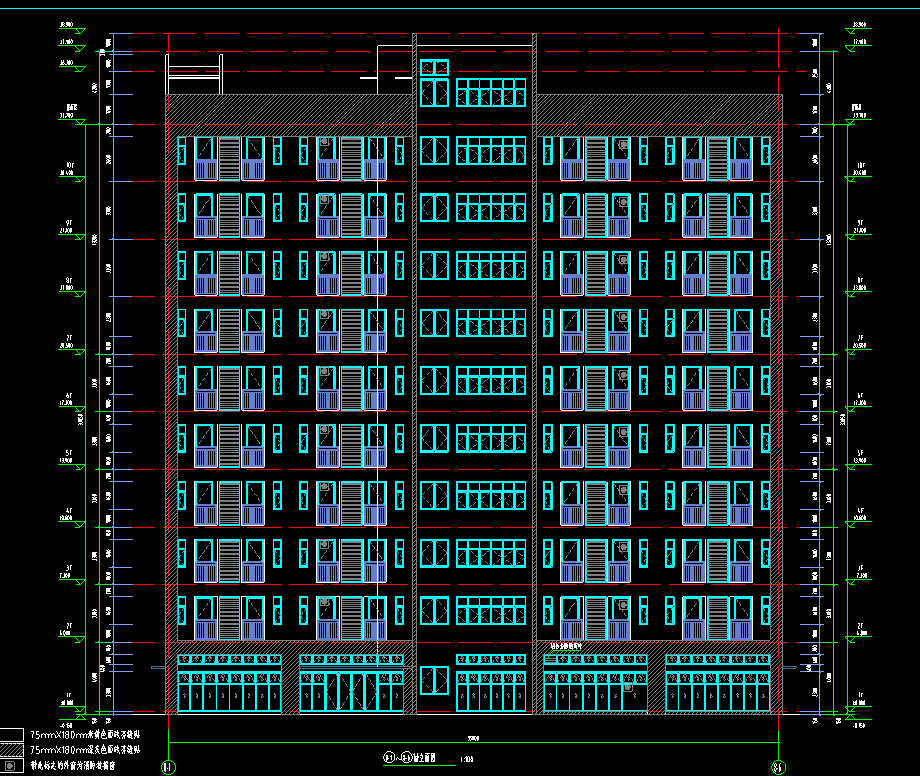Click the blank white legend swatch
920x776 pixels.
point(11,735)
